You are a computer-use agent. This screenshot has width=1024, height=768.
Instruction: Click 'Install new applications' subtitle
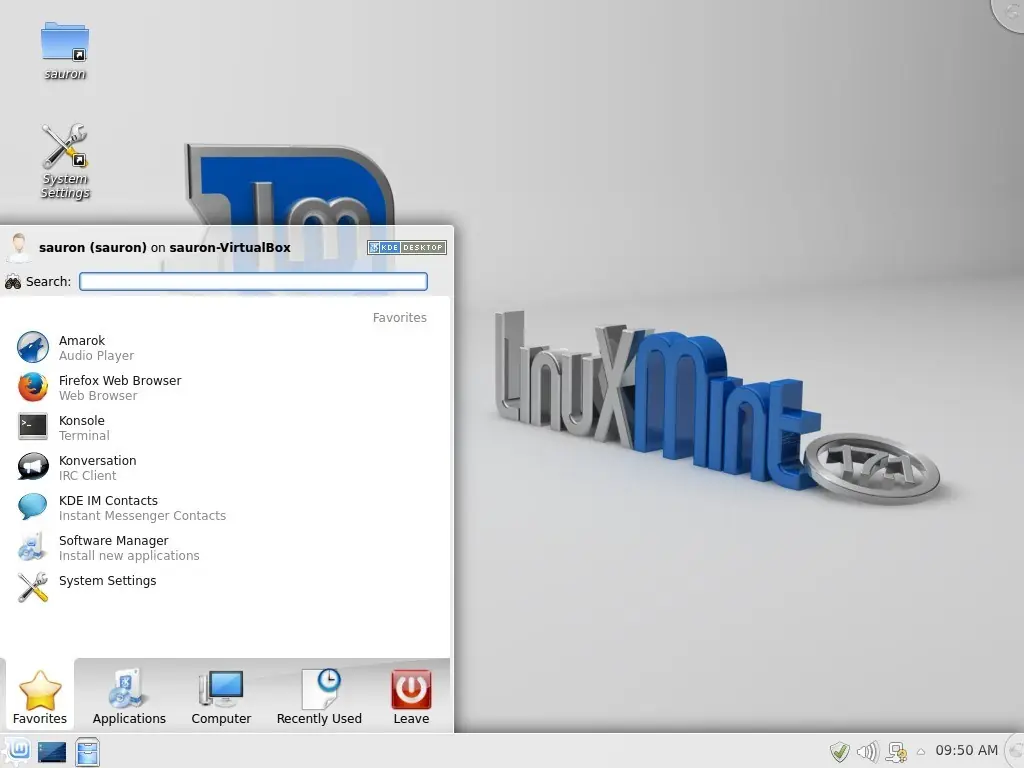pos(129,556)
